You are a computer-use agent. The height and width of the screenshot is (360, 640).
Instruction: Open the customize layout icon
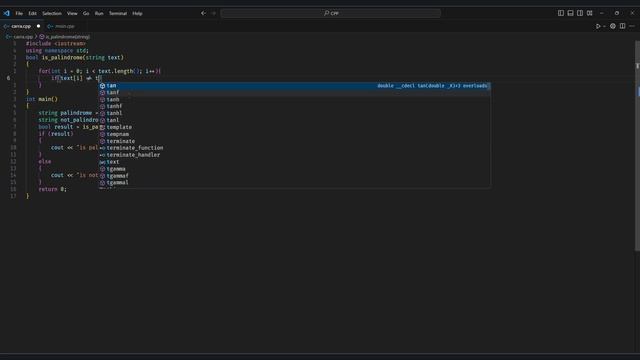[590, 13]
